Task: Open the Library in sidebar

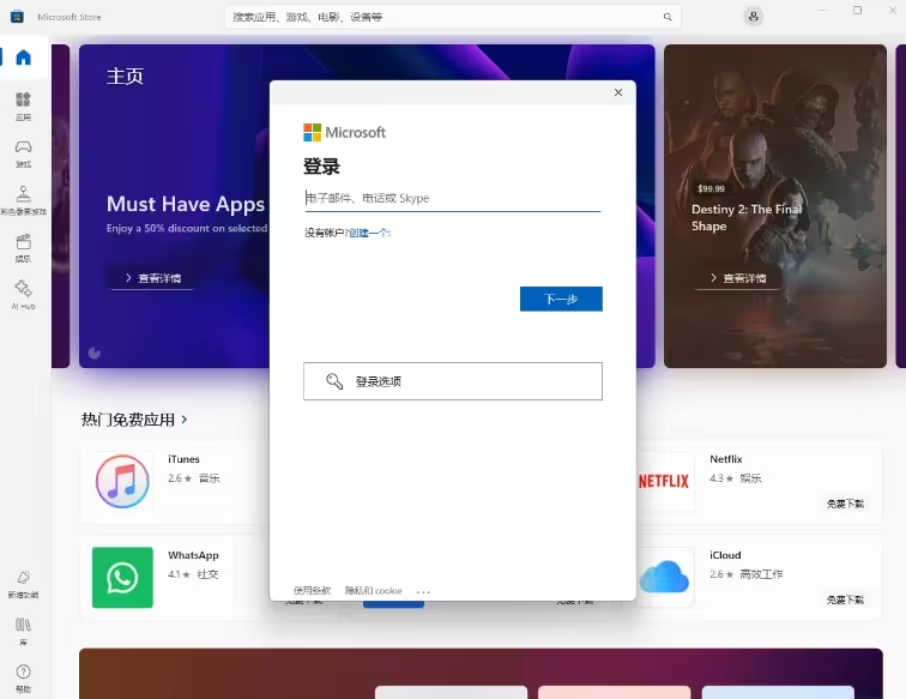Action: 23,631
